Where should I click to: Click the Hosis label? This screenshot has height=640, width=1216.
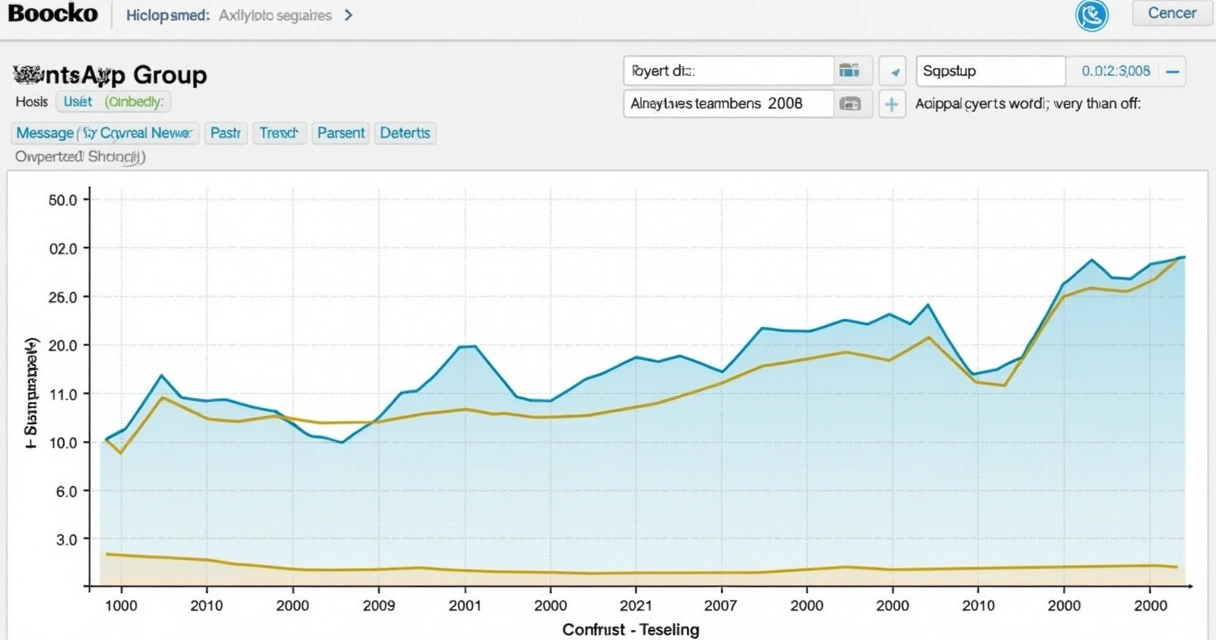coord(32,101)
